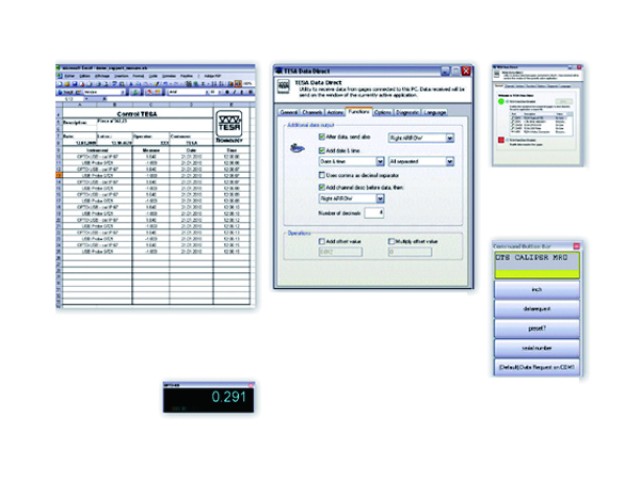Click the red status indicator in small TESA window

tap(501, 140)
